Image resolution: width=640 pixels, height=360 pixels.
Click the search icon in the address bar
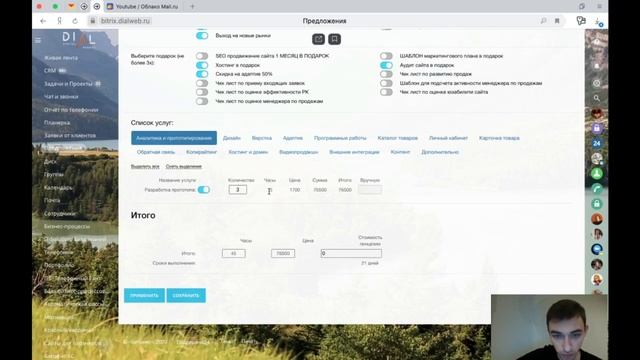pos(543,21)
